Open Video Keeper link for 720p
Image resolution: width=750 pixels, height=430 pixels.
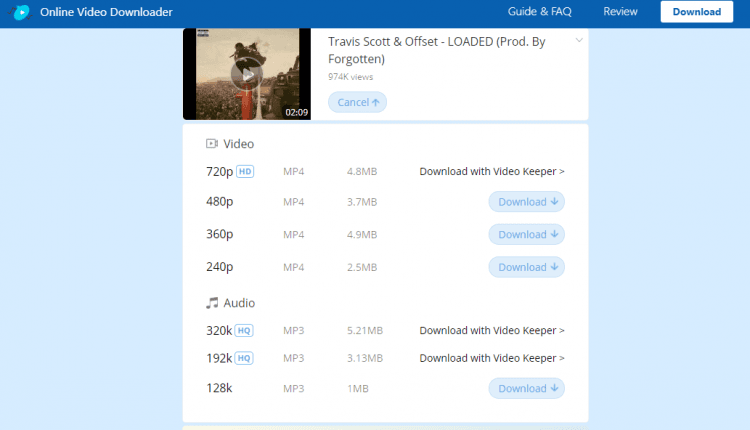(x=492, y=171)
